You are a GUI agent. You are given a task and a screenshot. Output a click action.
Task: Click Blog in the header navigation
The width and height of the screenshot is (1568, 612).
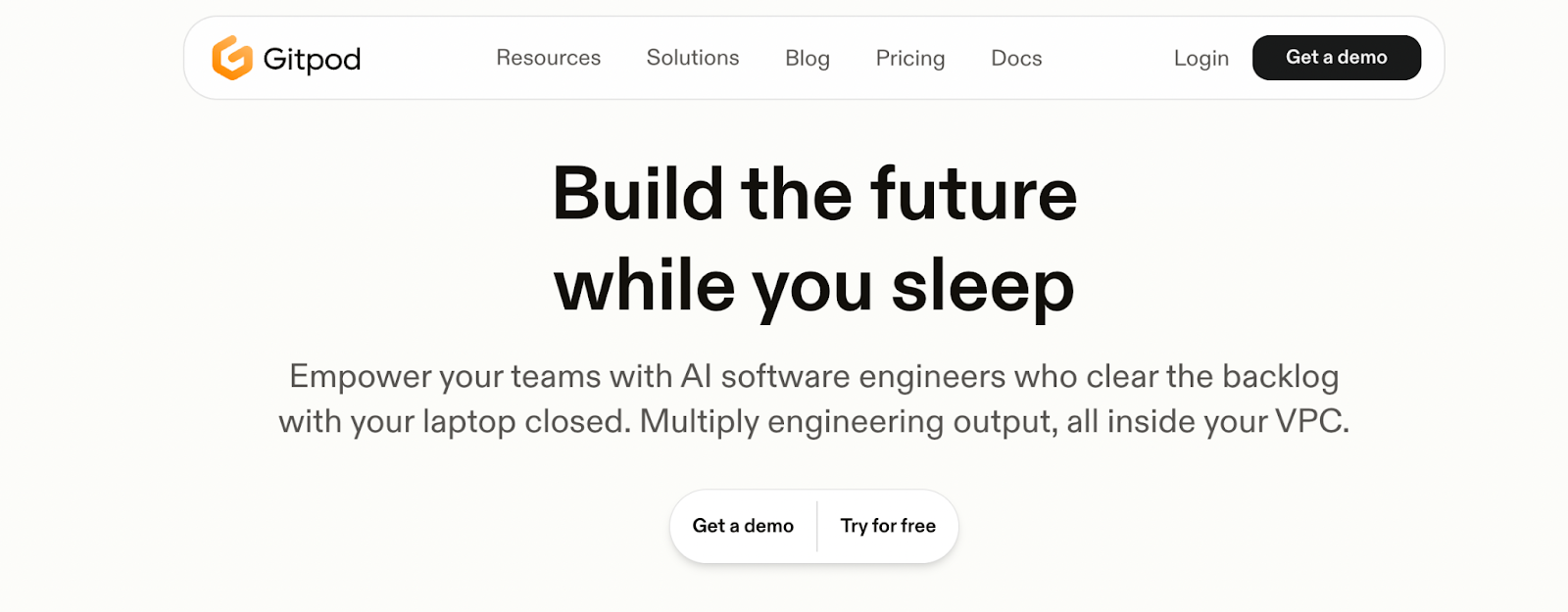(807, 59)
